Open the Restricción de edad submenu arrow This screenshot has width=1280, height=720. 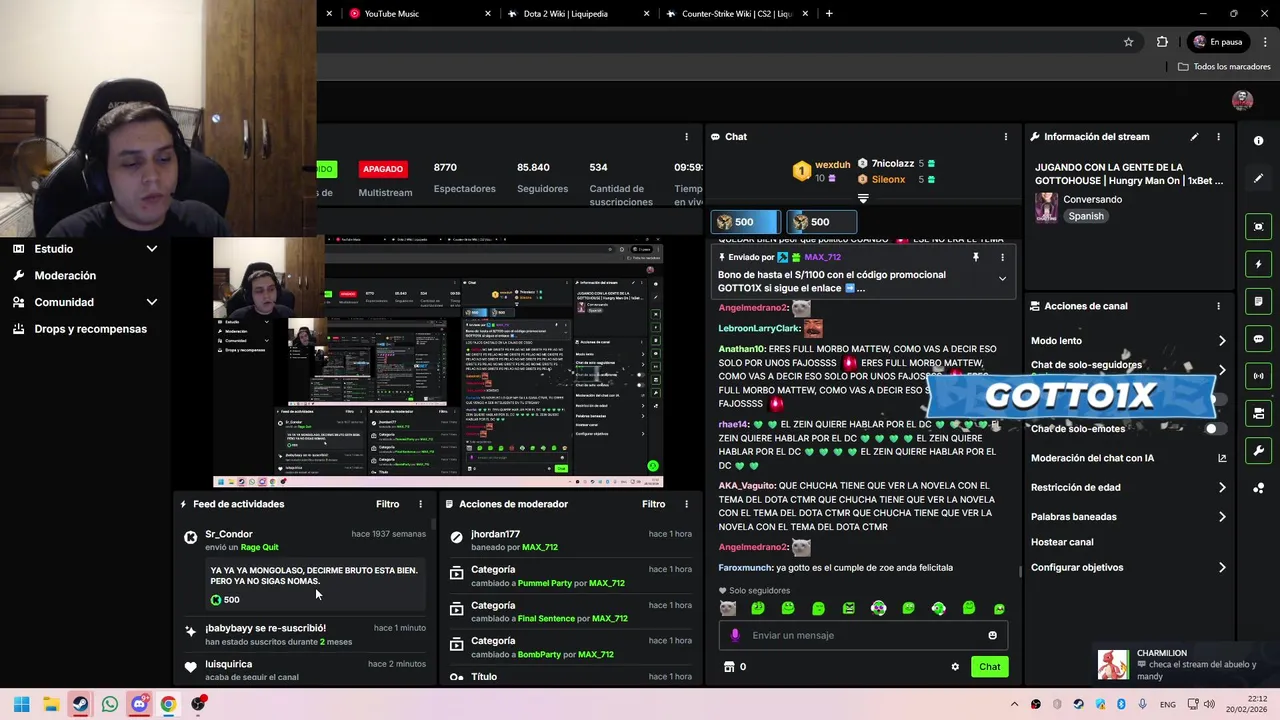(x=1222, y=488)
